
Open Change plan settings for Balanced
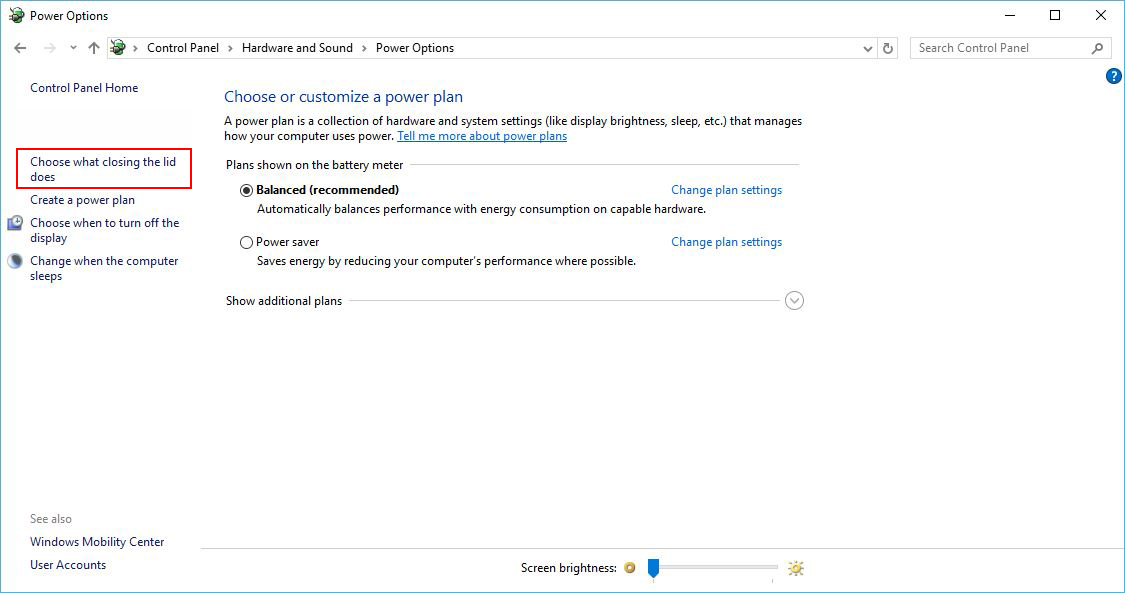726,190
